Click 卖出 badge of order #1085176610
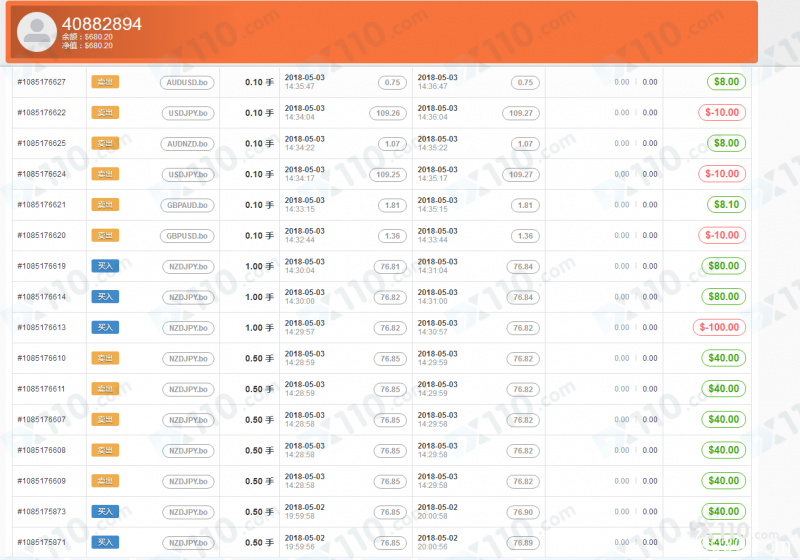Image resolution: width=800 pixels, height=560 pixels. pos(105,358)
